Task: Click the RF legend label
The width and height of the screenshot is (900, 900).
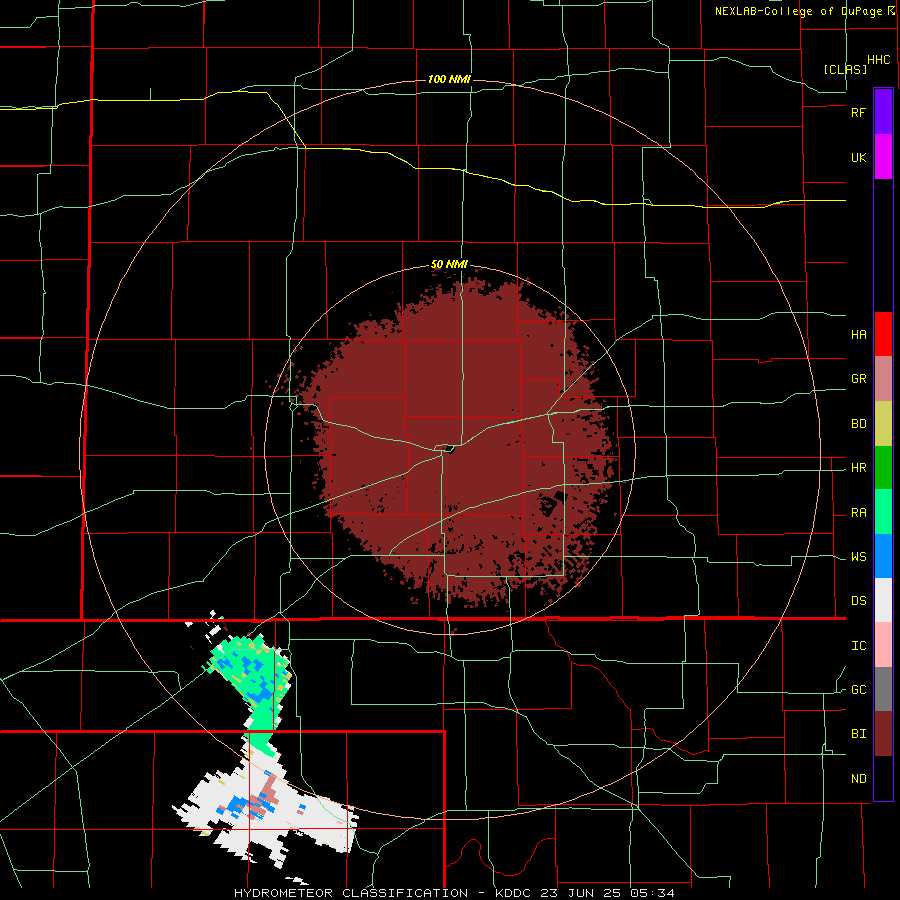Action: click(858, 112)
